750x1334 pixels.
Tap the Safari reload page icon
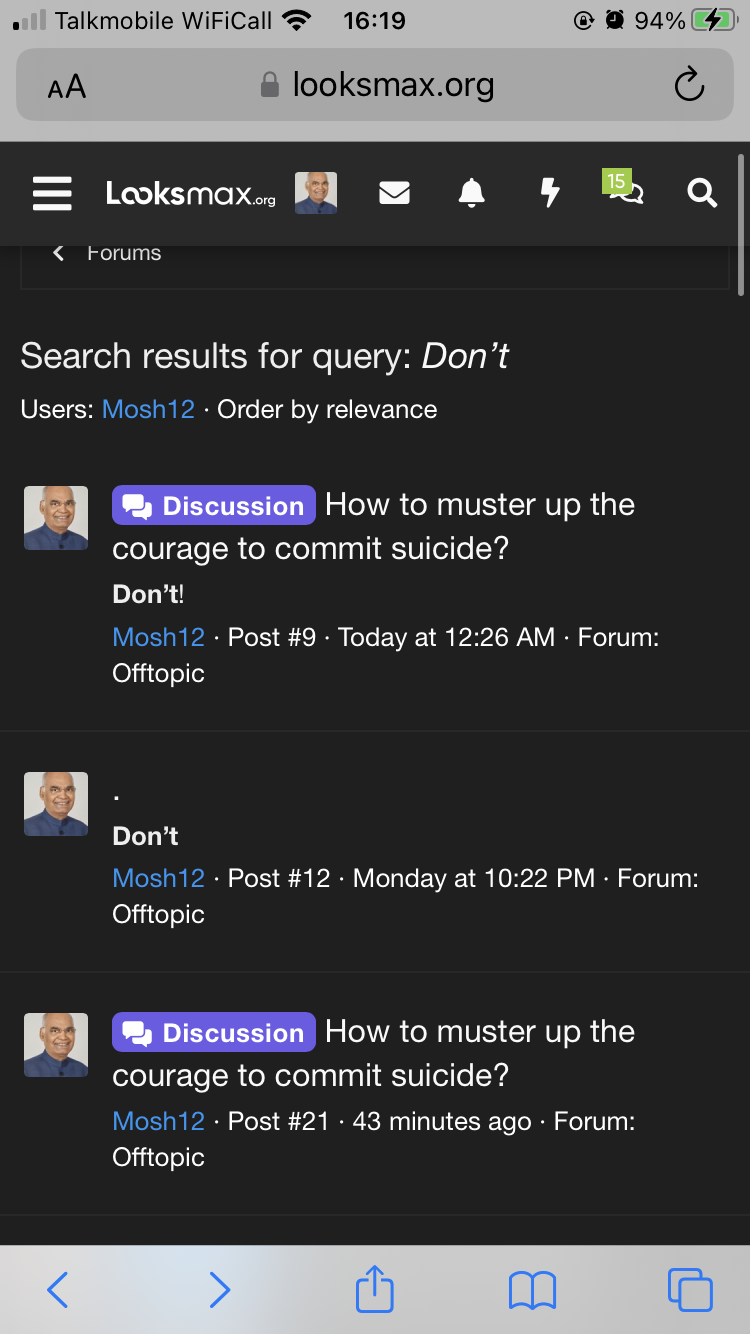(x=689, y=85)
